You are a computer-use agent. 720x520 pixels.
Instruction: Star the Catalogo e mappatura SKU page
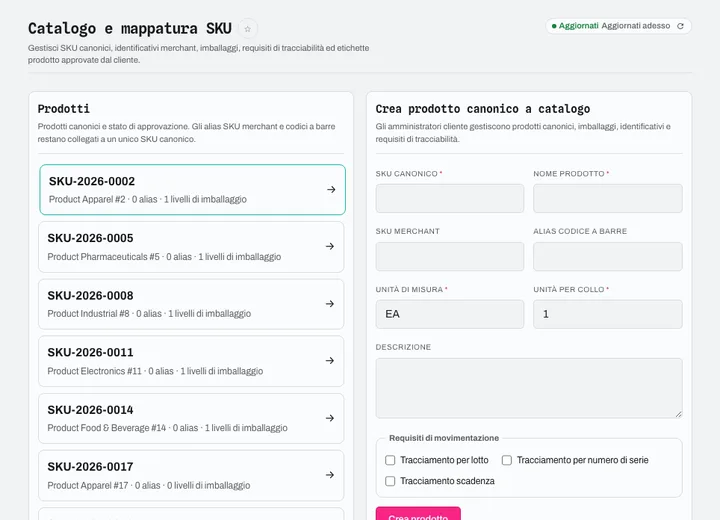coord(248,29)
